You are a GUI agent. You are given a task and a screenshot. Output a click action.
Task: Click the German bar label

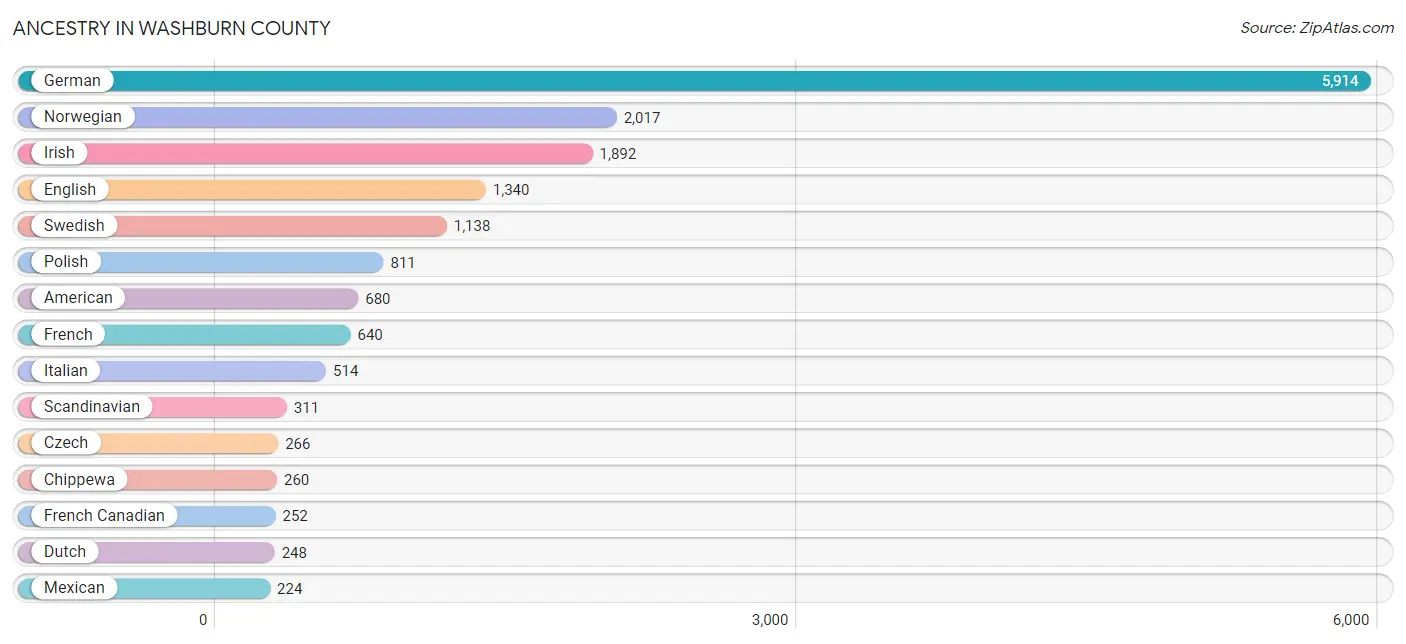pyautogui.click(x=72, y=80)
